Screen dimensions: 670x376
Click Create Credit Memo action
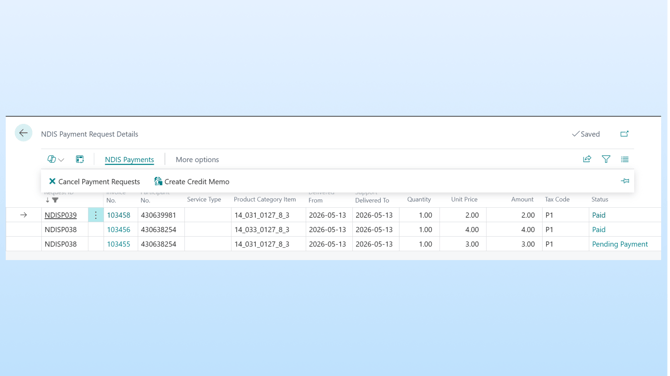click(x=192, y=182)
